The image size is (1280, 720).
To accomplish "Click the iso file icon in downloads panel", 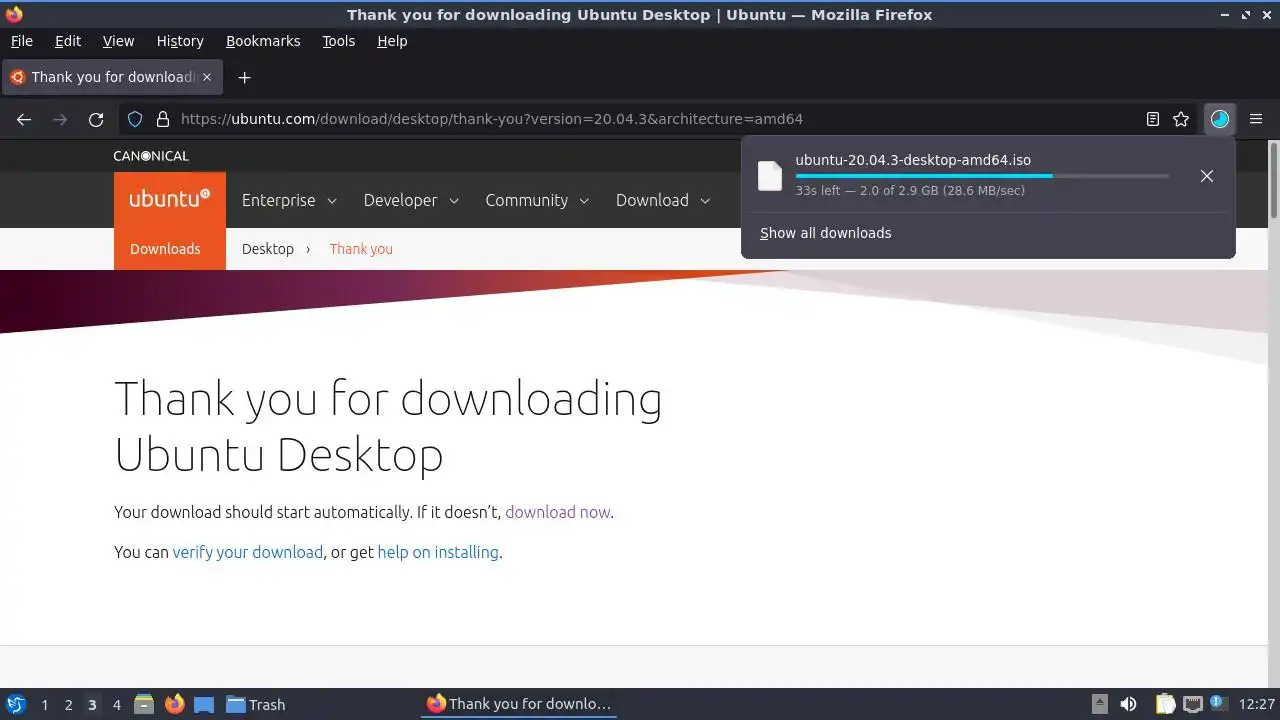I will pos(770,176).
